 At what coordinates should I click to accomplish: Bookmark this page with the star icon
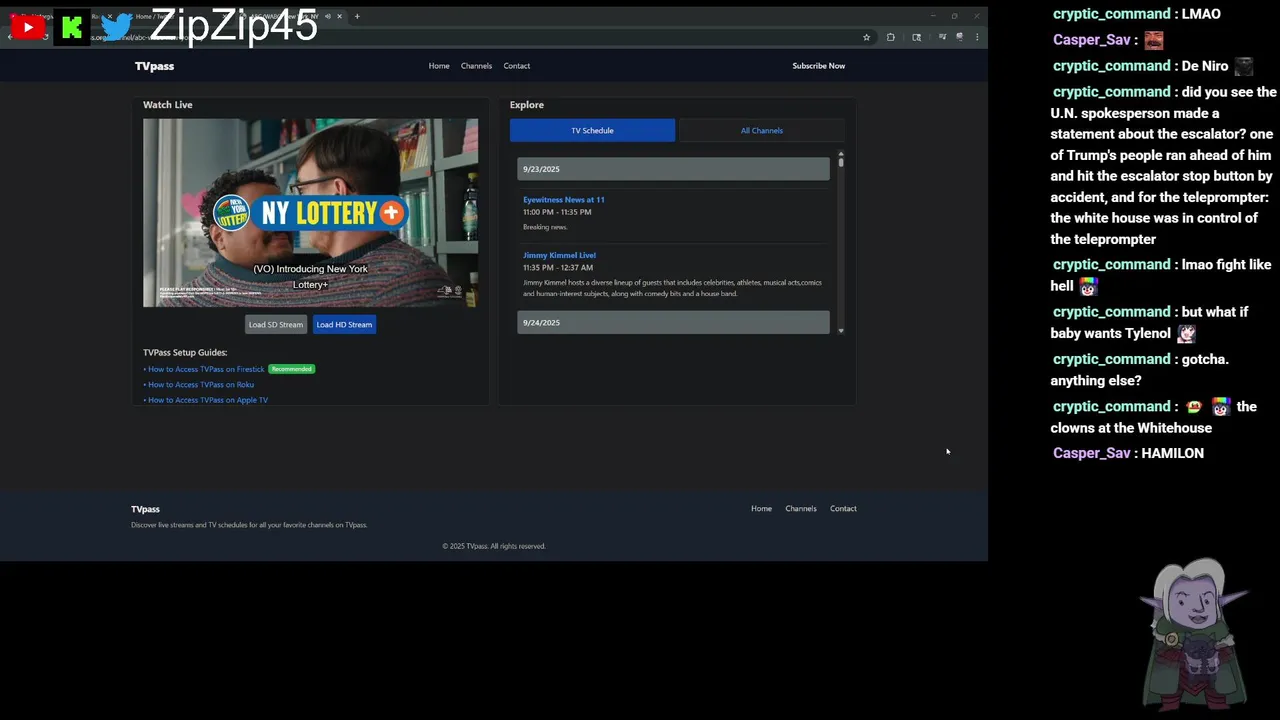click(x=866, y=37)
